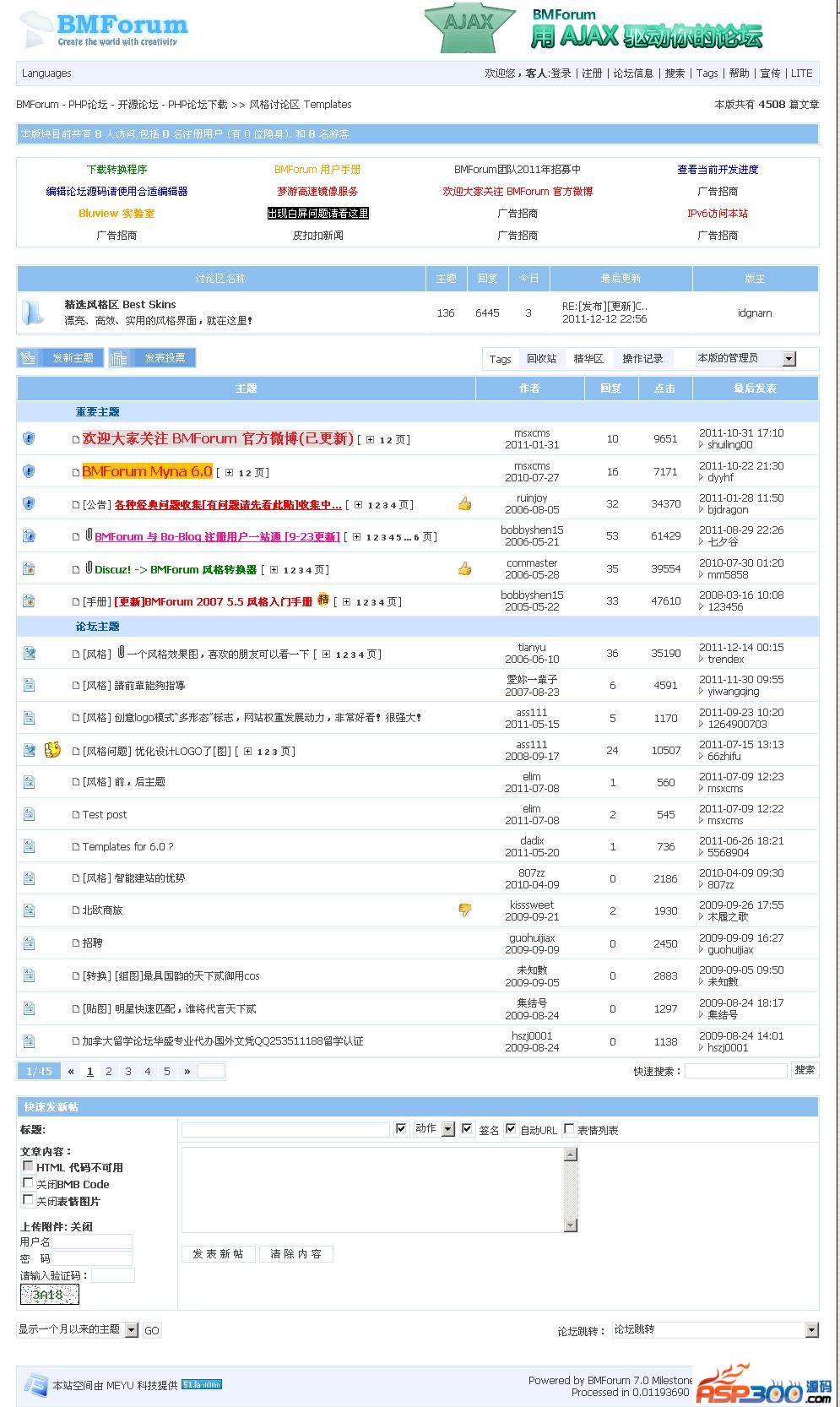Expand page list on 欢迎大家关注 BMForum 官方微博 row

click(x=370, y=440)
